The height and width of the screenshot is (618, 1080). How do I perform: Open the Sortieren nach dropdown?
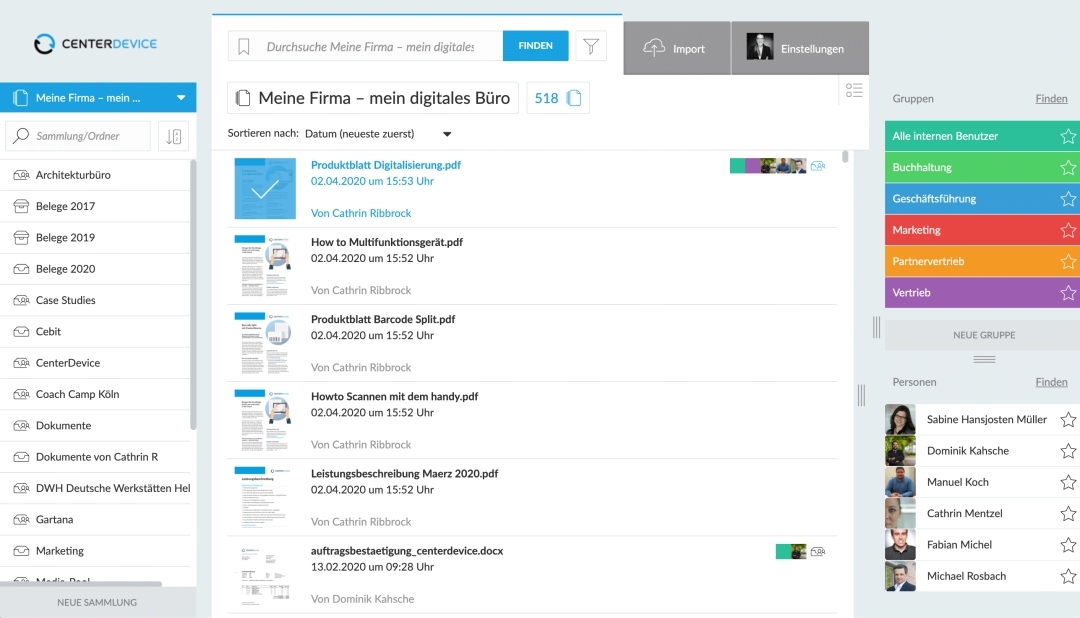[378, 134]
